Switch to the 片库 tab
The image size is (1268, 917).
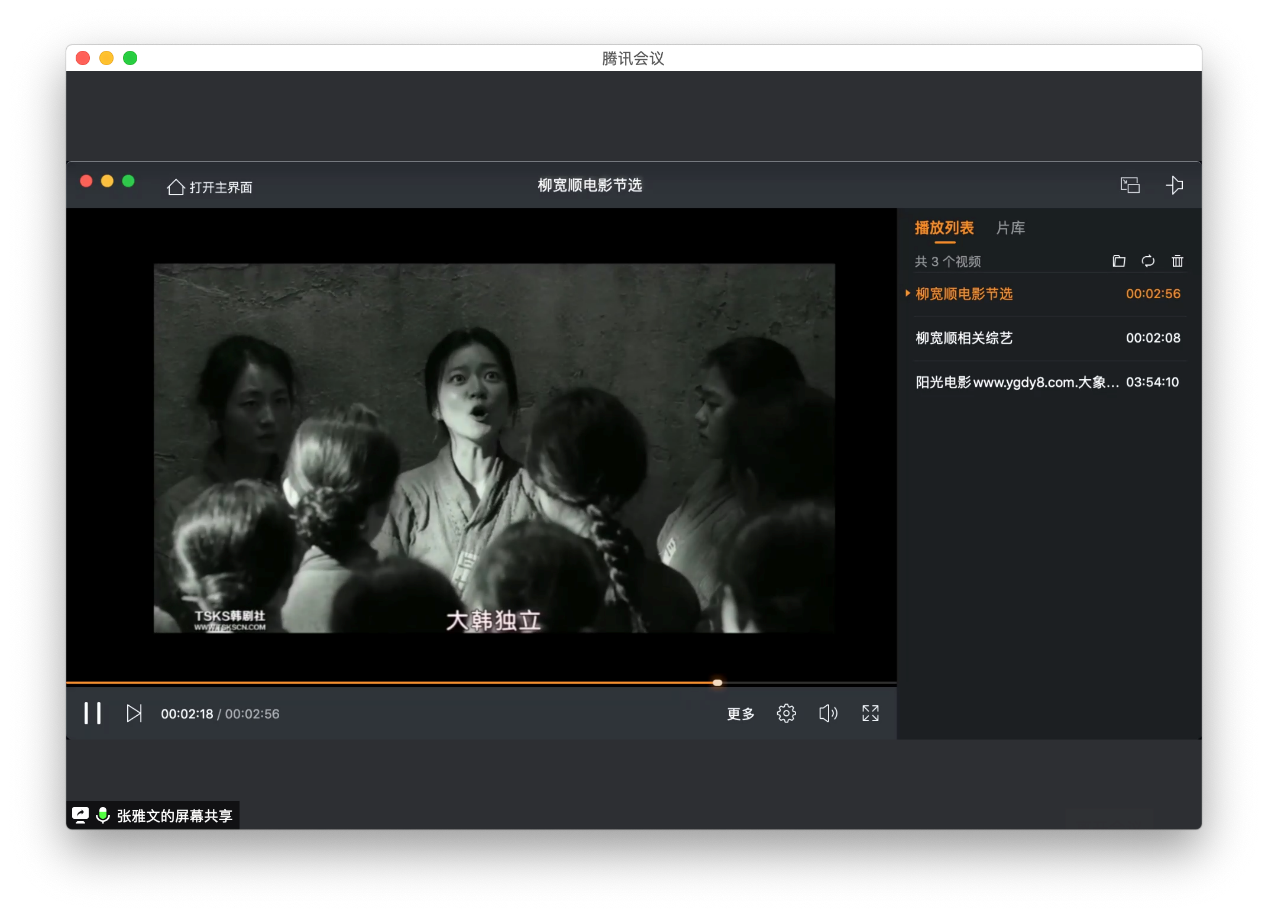[1010, 228]
